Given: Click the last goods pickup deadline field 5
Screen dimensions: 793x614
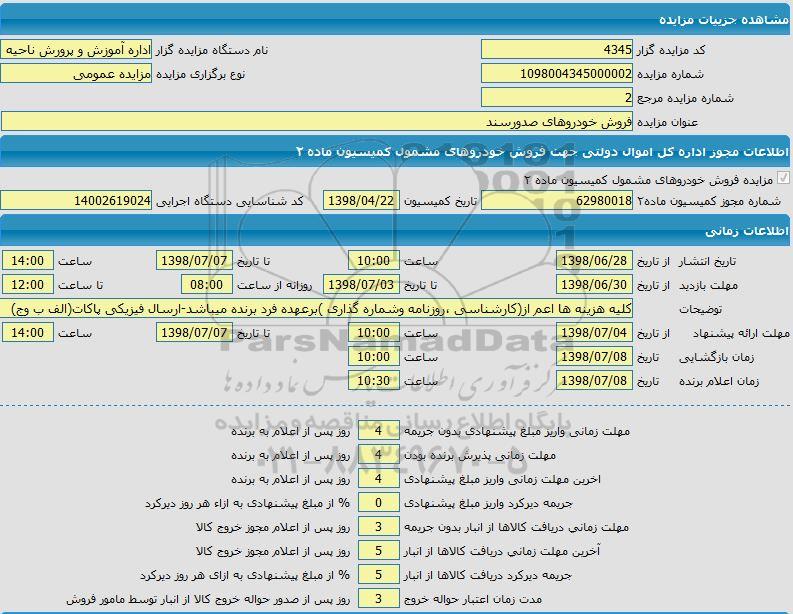Looking at the screenshot, I should pos(378,550).
